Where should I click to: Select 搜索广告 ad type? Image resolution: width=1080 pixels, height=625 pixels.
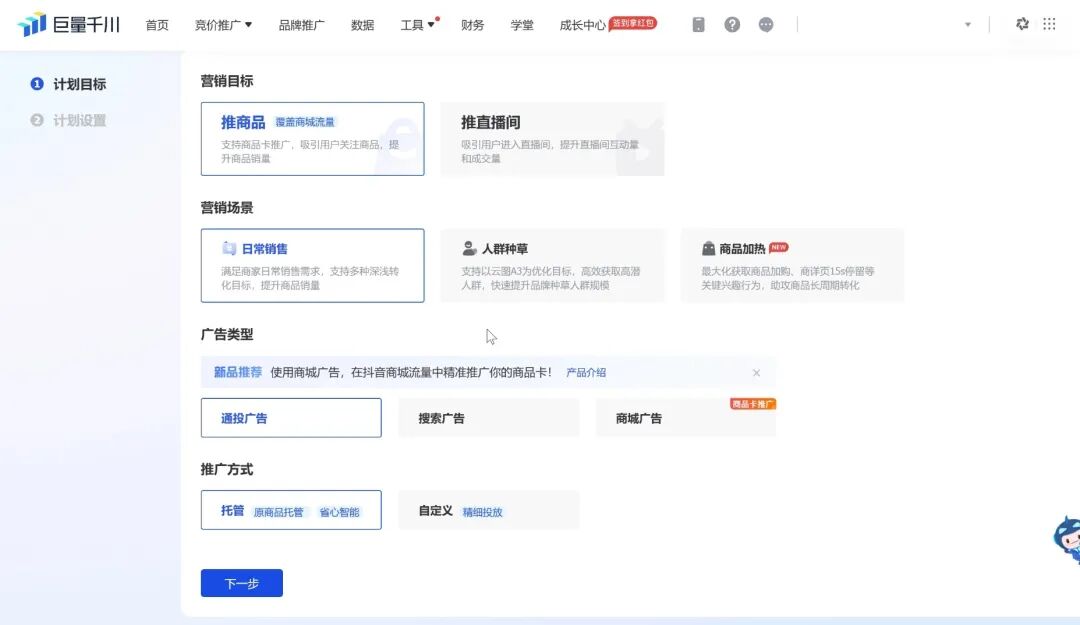click(x=489, y=418)
